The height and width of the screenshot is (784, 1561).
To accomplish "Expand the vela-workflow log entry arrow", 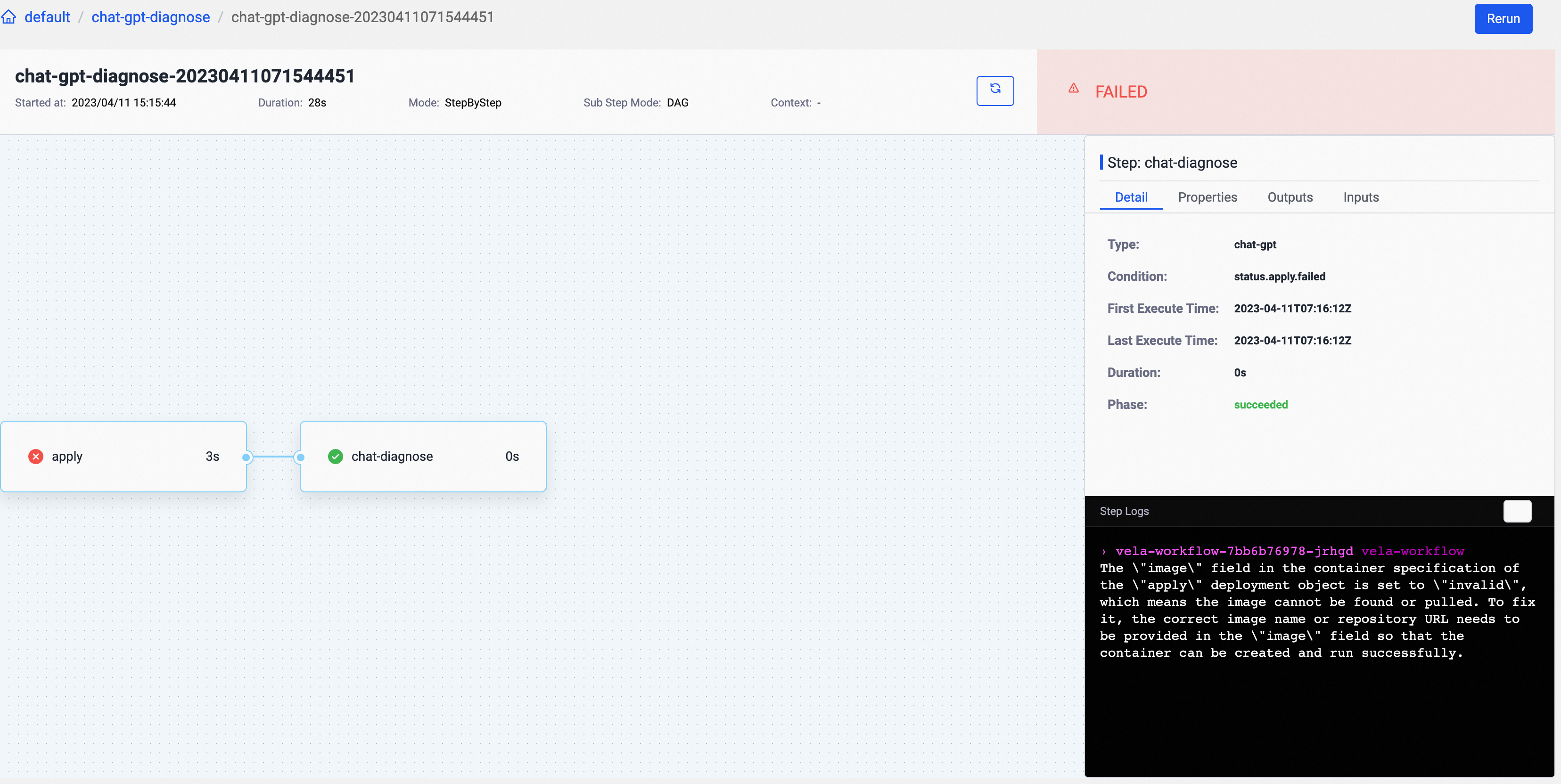I will [x=1103, y=551].
